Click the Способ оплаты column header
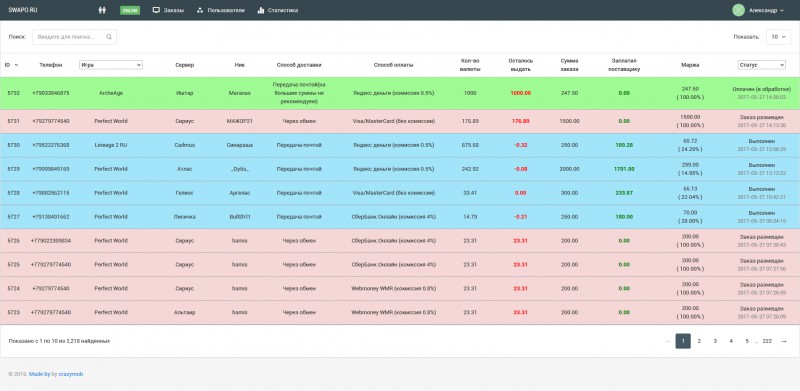Viewport: 800px width, 391px height. coord(393,65)
